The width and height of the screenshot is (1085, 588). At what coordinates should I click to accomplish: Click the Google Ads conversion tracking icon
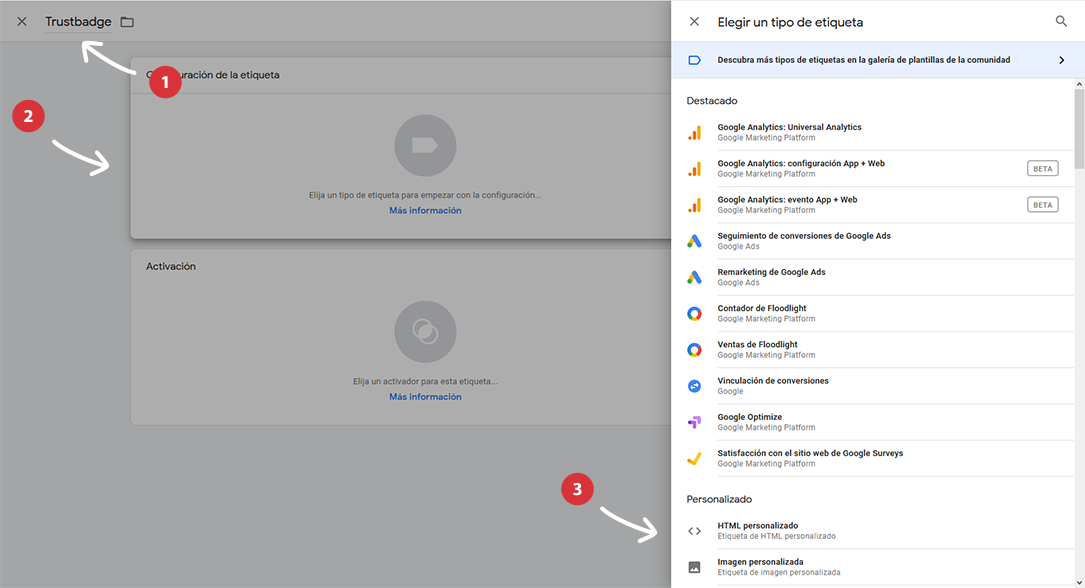coord(694,241)
